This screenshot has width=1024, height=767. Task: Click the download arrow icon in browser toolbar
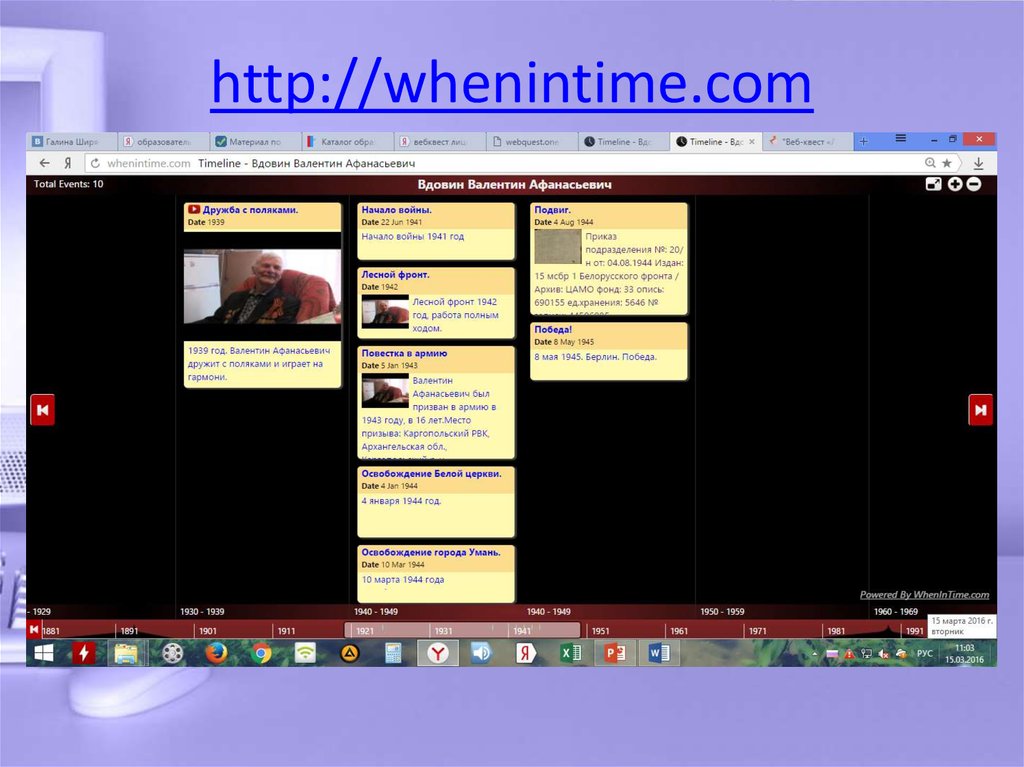click(x=978, y=163)
